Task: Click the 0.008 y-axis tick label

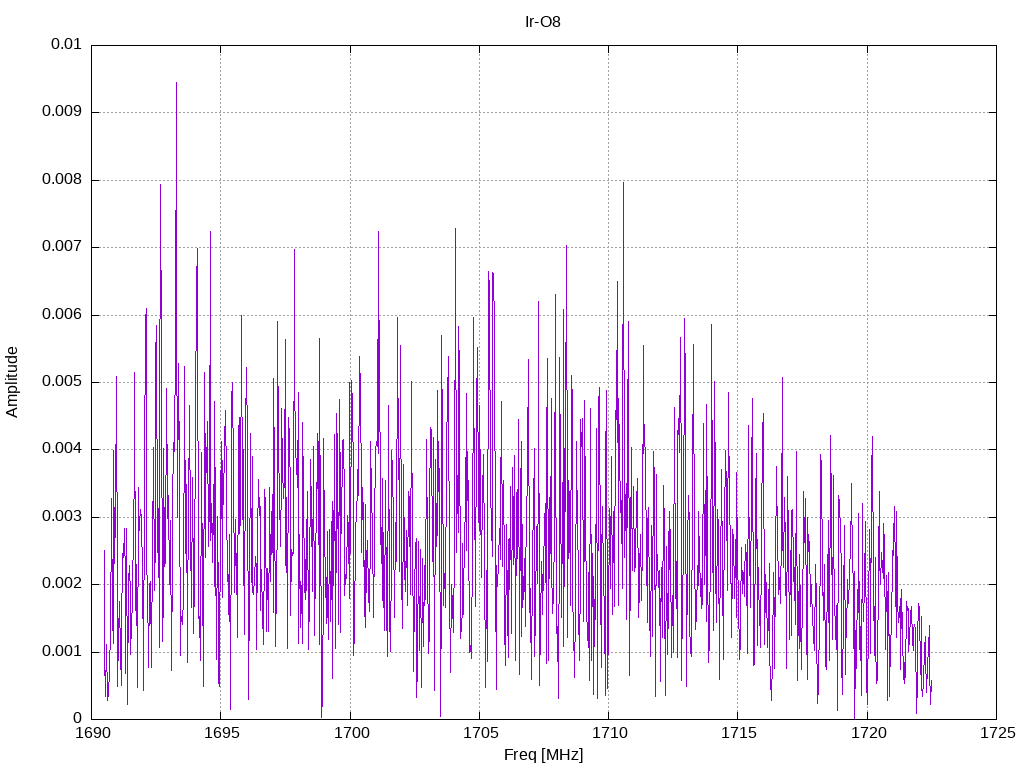Action: [62, 180]
